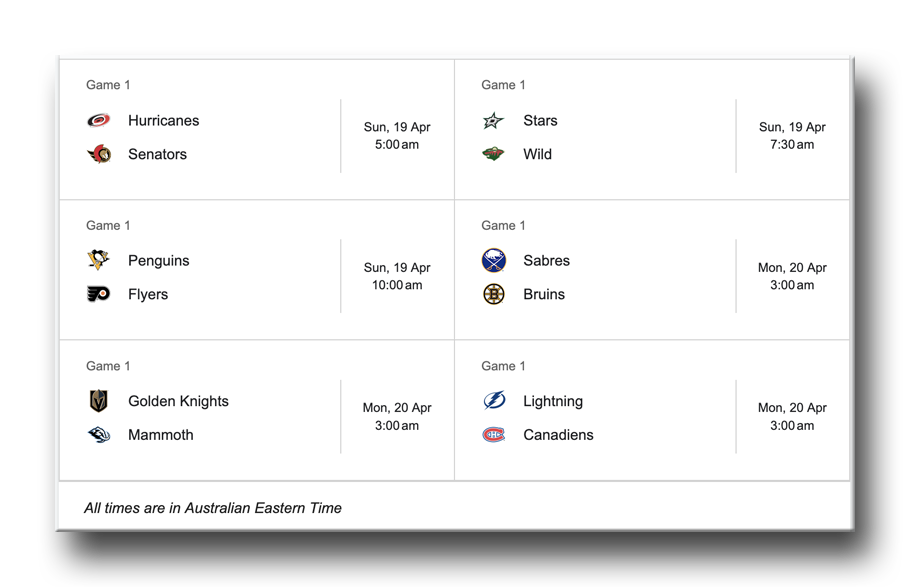
Task: Click Game 1 label above Lightning
Action: pos(503,366)
